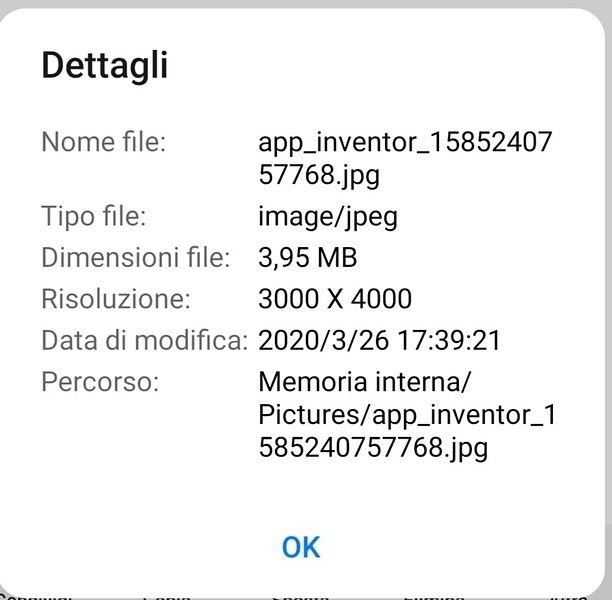Tap the partially hidden Condividi option

38,594
